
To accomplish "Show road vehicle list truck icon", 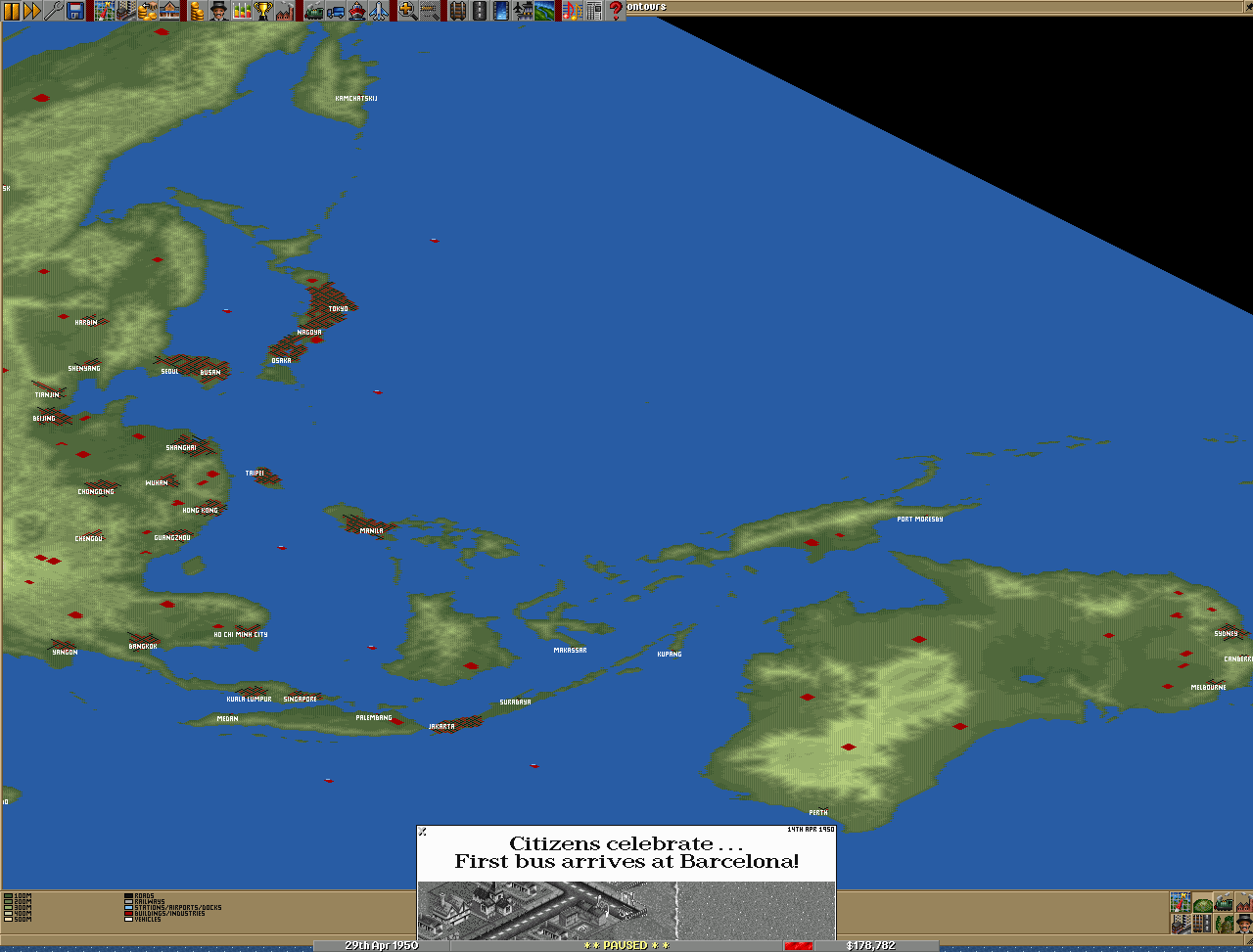I will (x=335, y=11).
